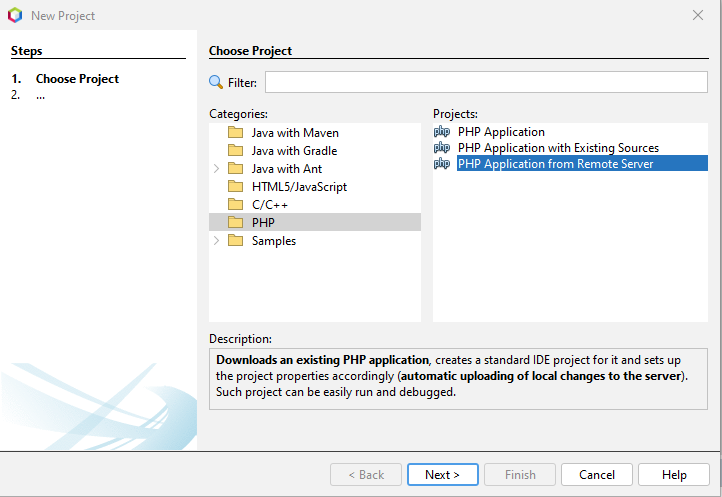722x497 pixels.
Task: Click the Java with Gradle folder icon
Action: 235,151
